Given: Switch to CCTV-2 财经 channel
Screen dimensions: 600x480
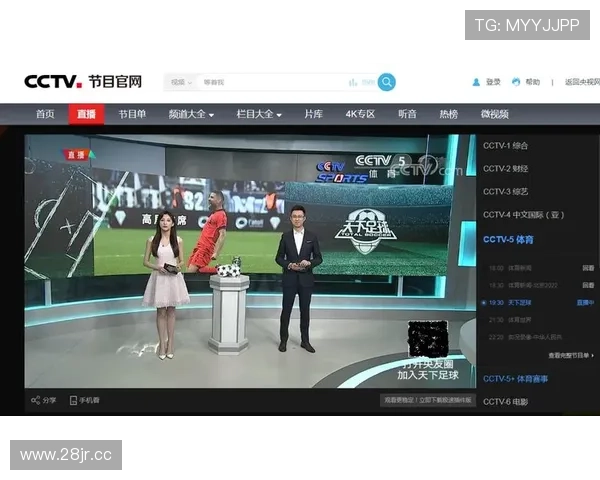Looking at the screenshot, I should (505, 168).
